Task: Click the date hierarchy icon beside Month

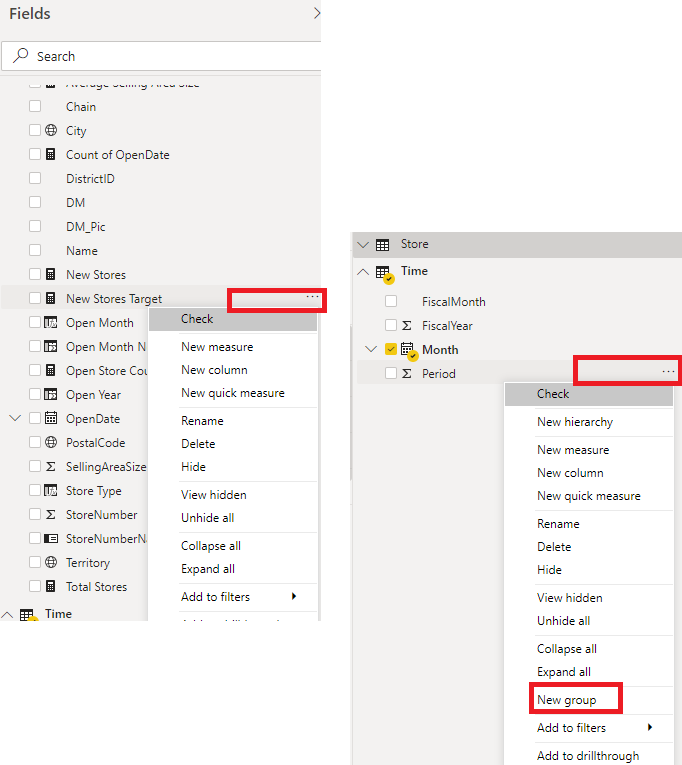Action: tap(409, 350)
